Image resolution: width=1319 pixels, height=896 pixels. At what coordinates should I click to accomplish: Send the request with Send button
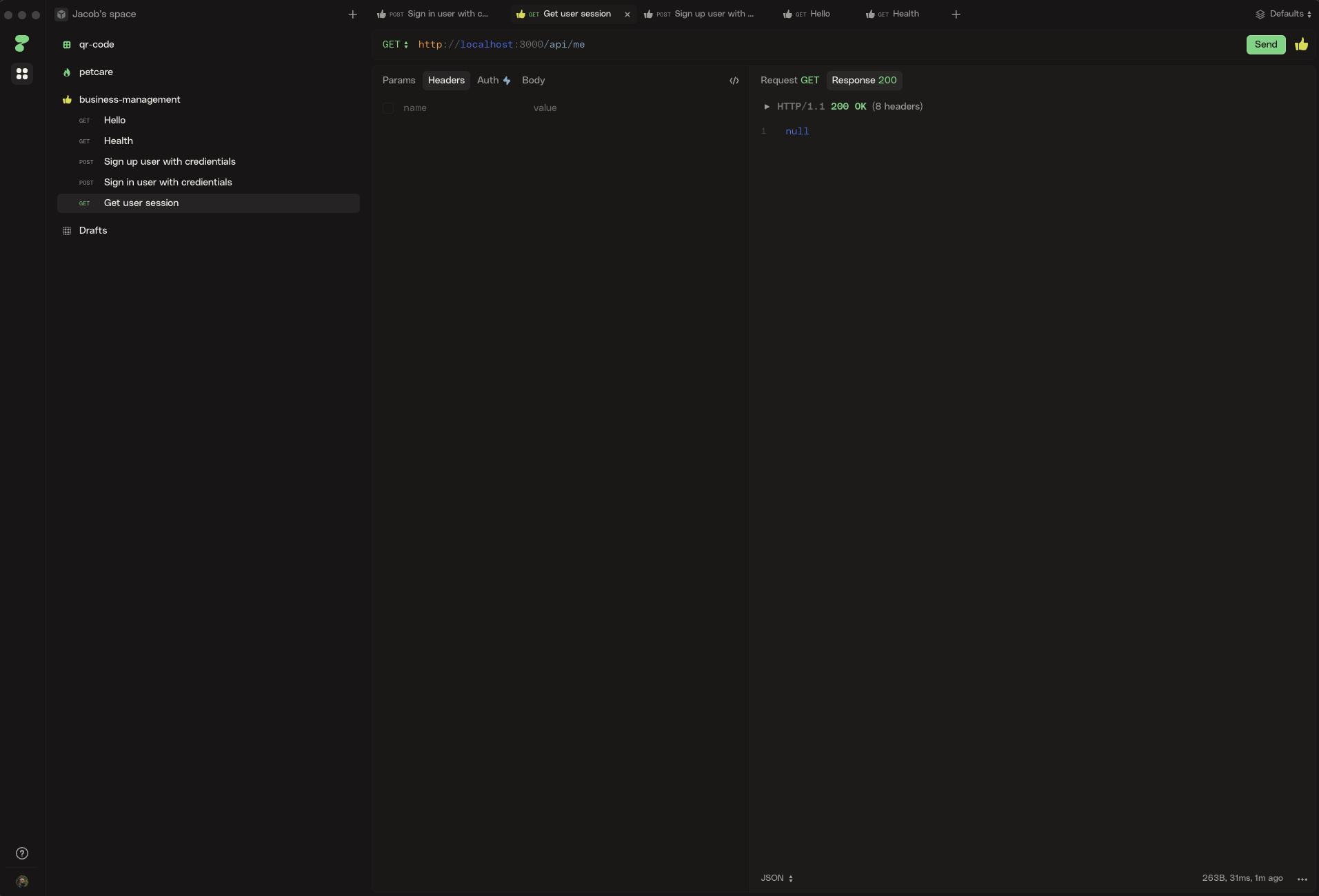pyautogui.click(x=1266, y=45)
